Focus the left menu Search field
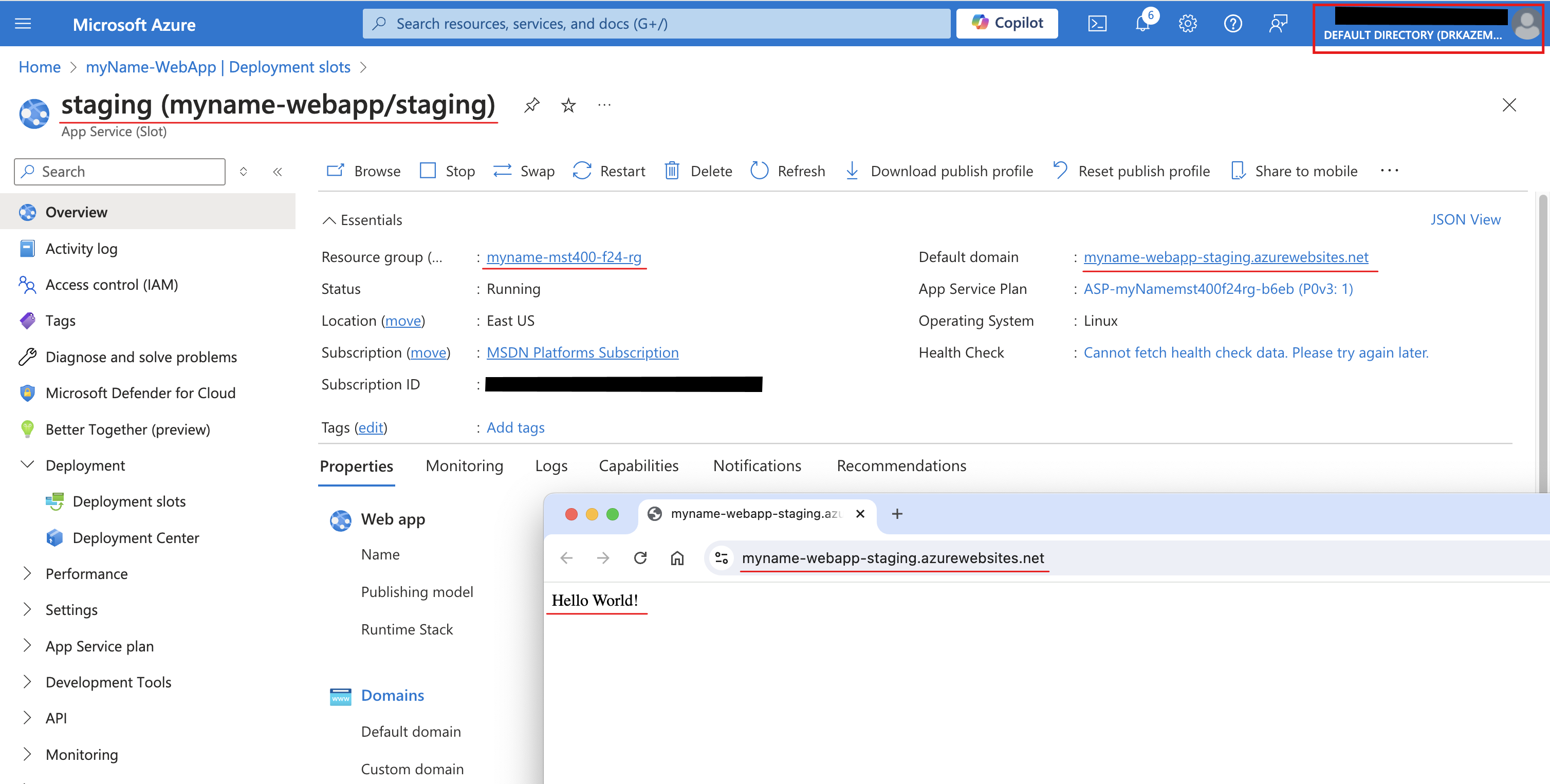Screen dimensions: 1550x784 tap(120, 172)
